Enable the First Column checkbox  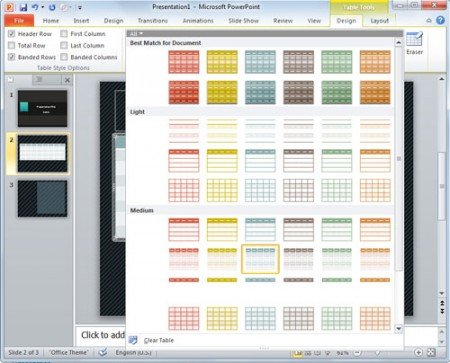(x=64, y=34)
